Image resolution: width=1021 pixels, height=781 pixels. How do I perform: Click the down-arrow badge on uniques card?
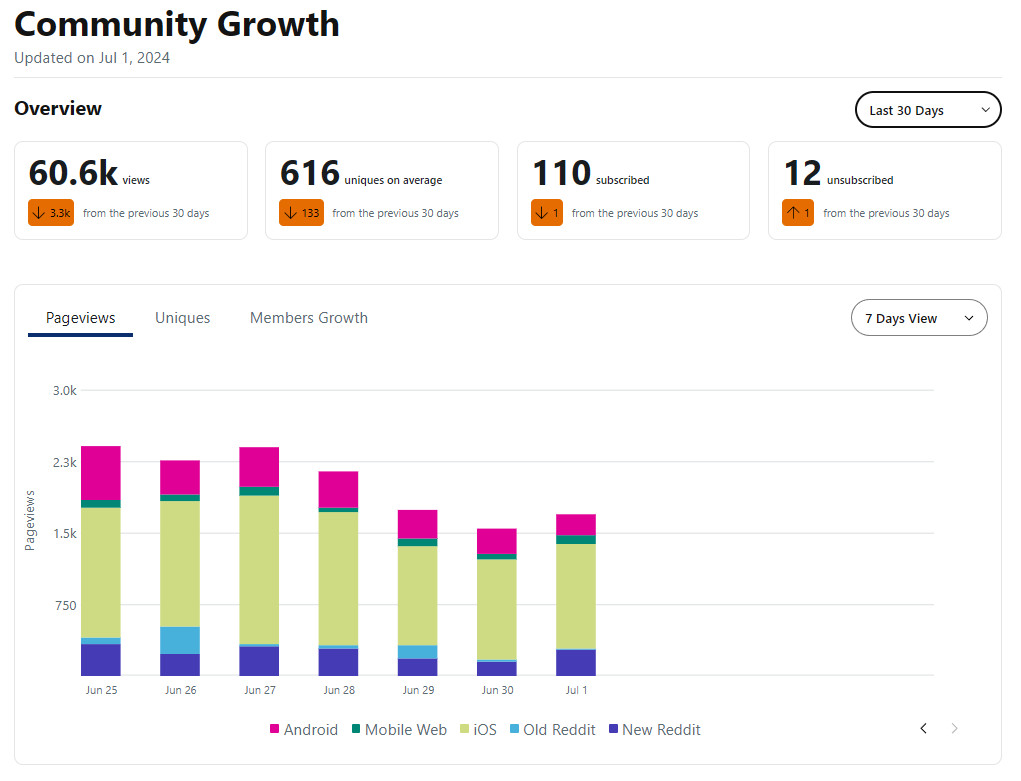coord(301,213)
